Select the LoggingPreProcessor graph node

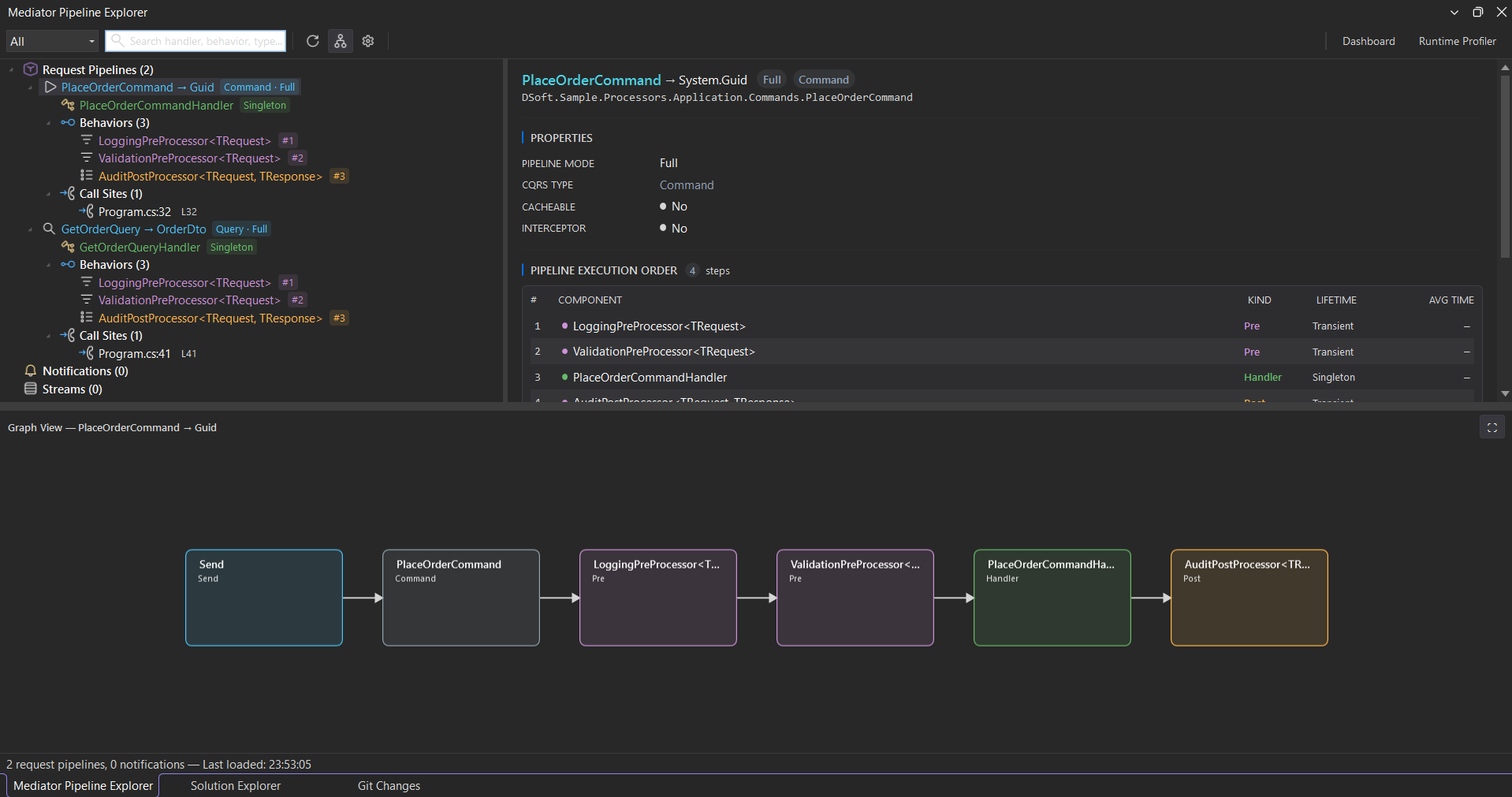click(658, 598)
